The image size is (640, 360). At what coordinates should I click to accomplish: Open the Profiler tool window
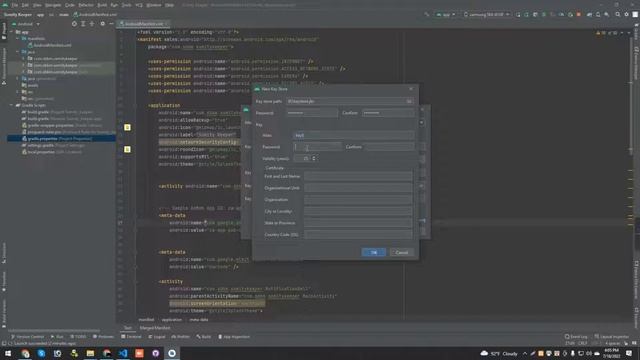[181, 337]
